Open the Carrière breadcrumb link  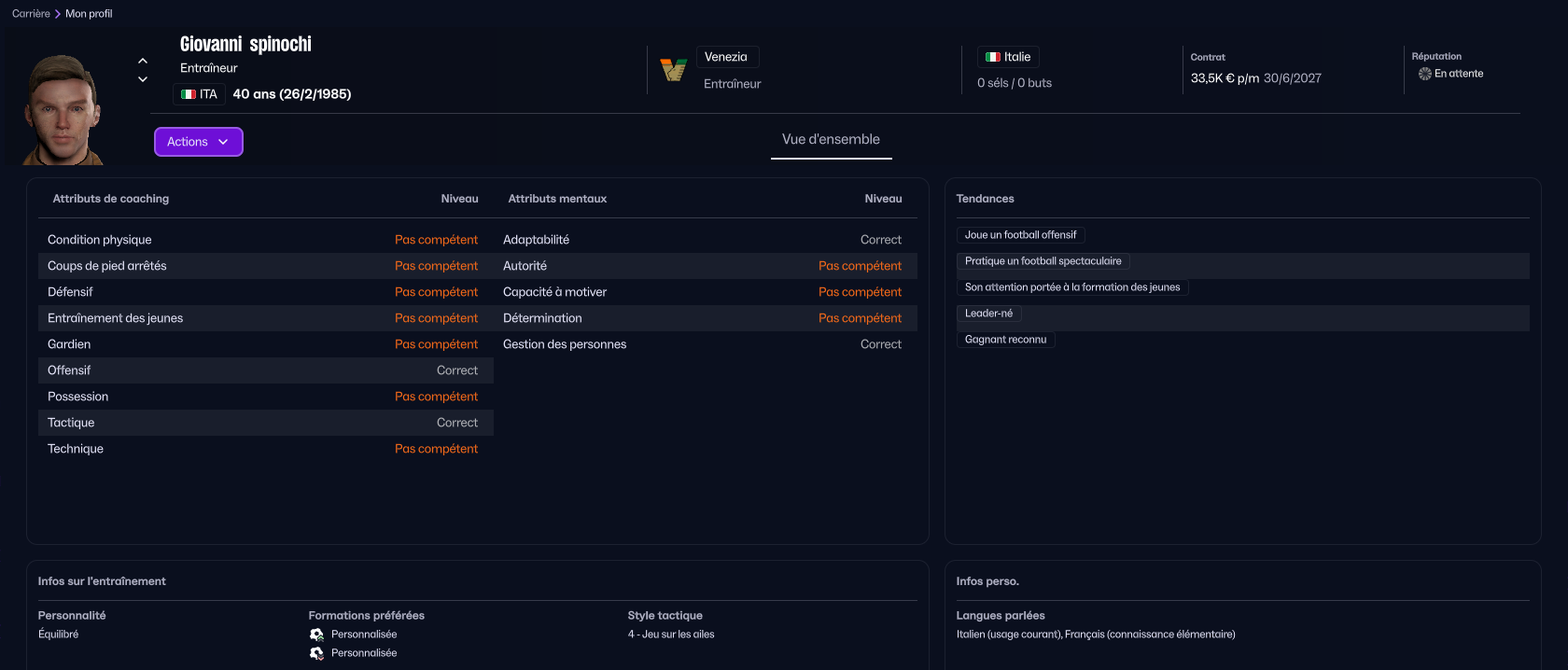[31, 14]
